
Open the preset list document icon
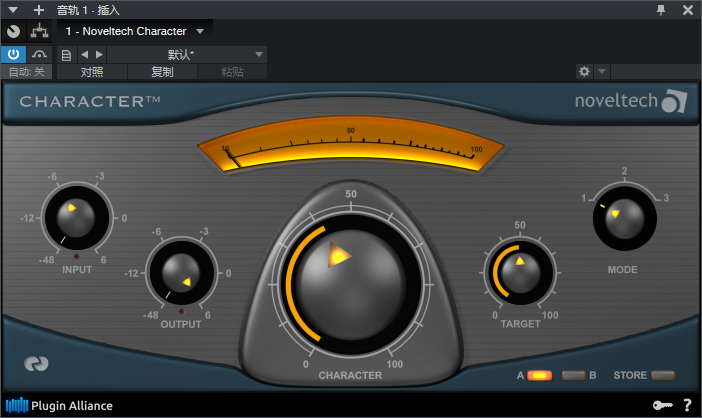(x=66, y=55)
